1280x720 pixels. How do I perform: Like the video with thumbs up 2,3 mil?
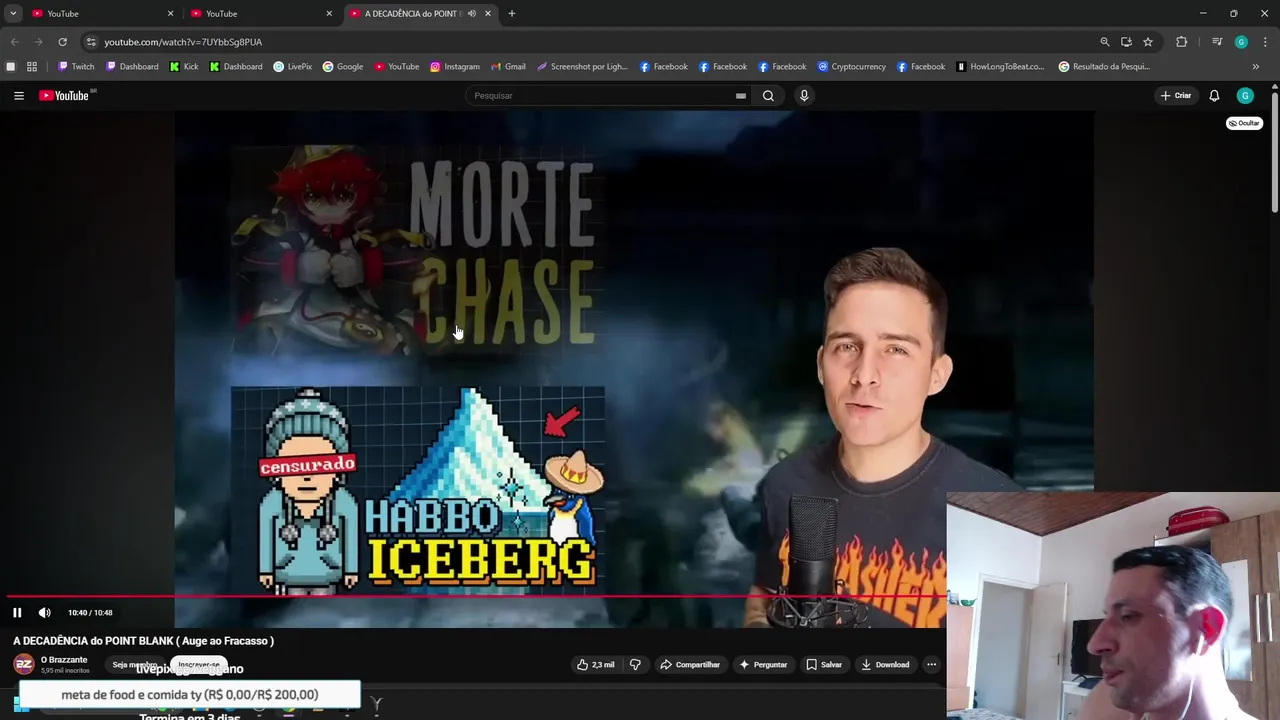point(595,665)
